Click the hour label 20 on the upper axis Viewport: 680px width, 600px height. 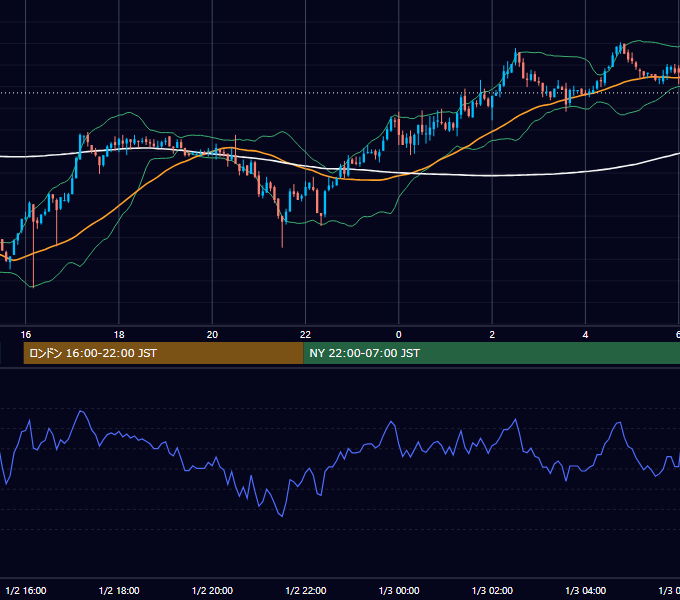212,334
